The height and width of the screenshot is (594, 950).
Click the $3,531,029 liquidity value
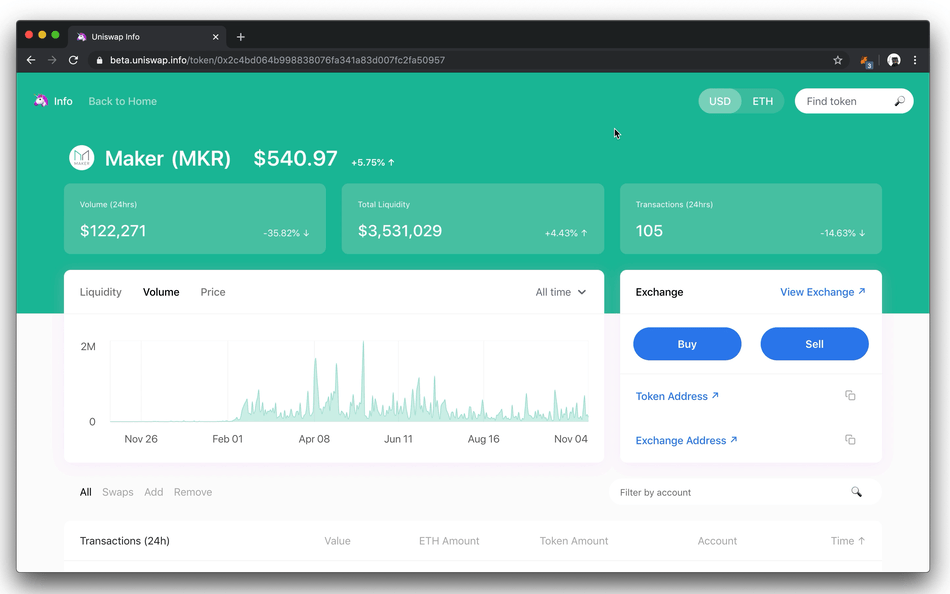[400, 231]
